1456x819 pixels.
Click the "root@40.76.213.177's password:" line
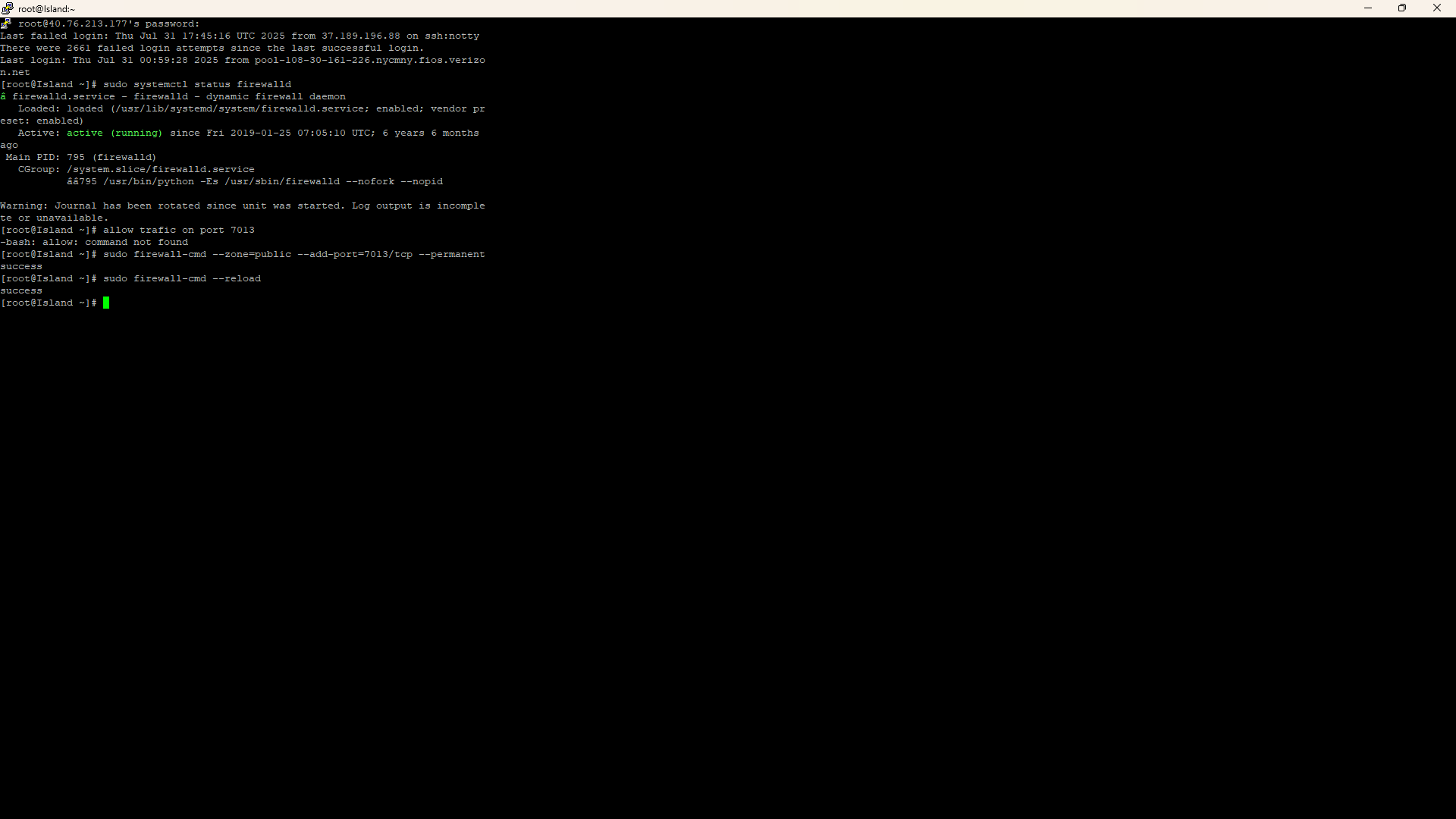coord(109,24)
